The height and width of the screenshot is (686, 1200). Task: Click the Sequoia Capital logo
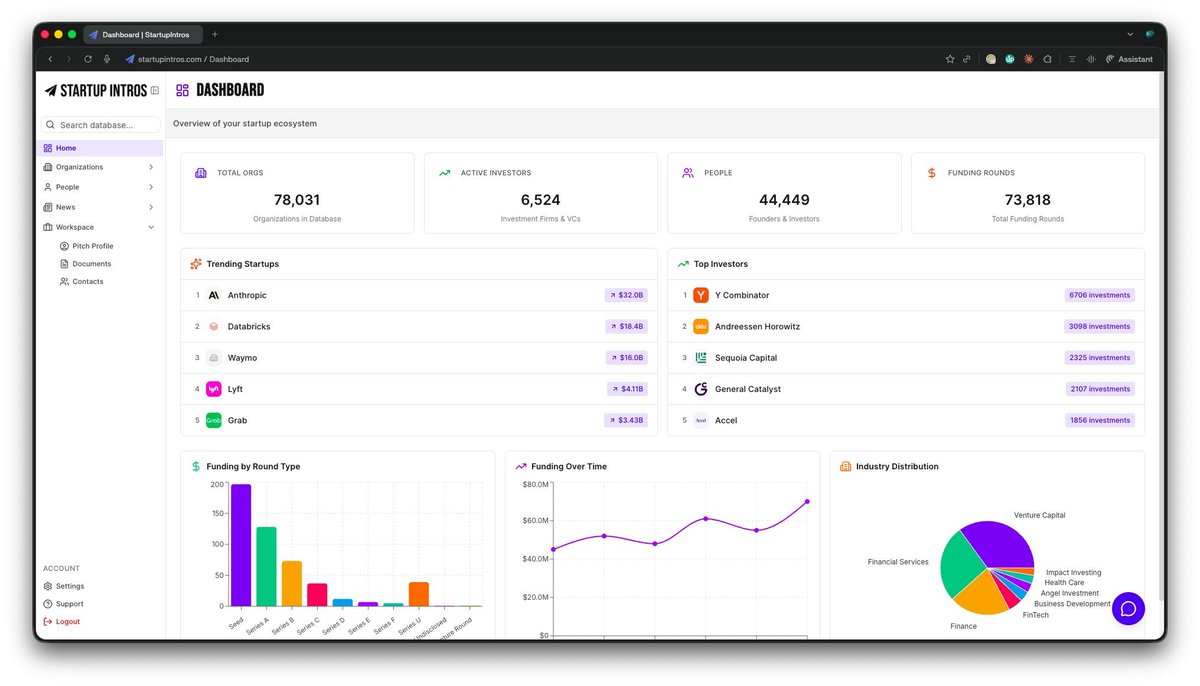[x=701, y=357]
